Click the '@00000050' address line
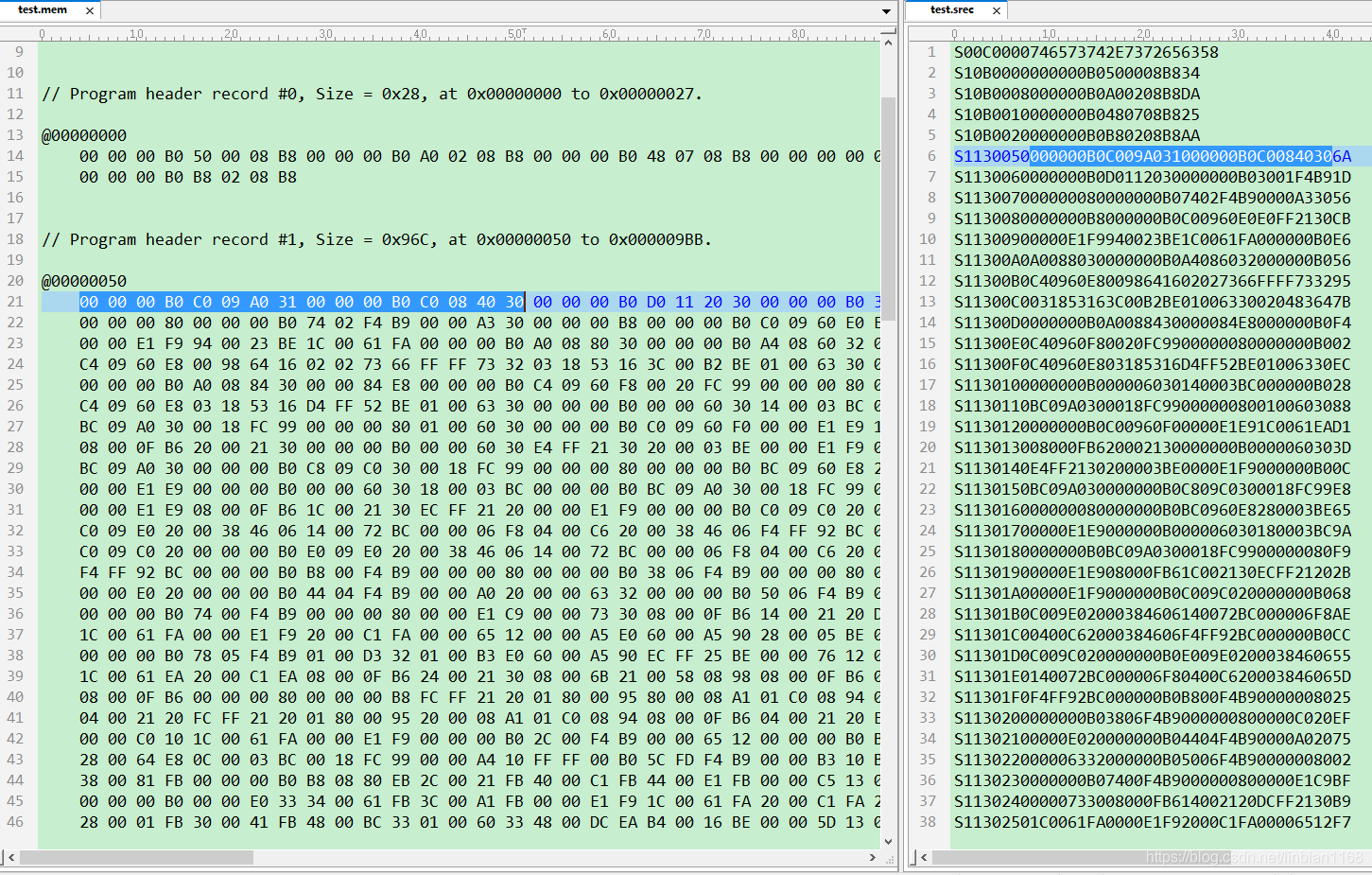 click(x=84, y=281)
